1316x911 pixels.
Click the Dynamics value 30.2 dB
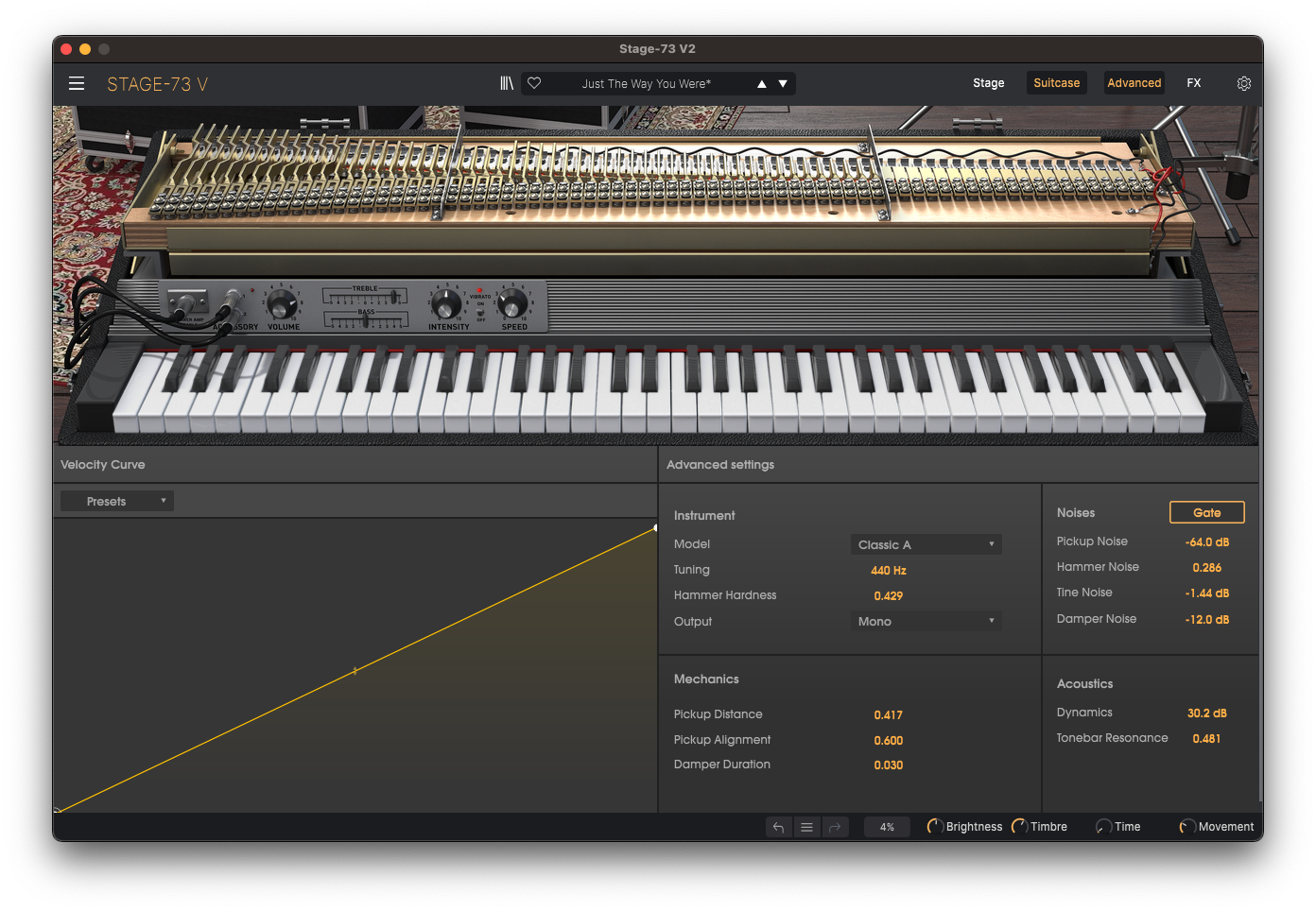1207,713
